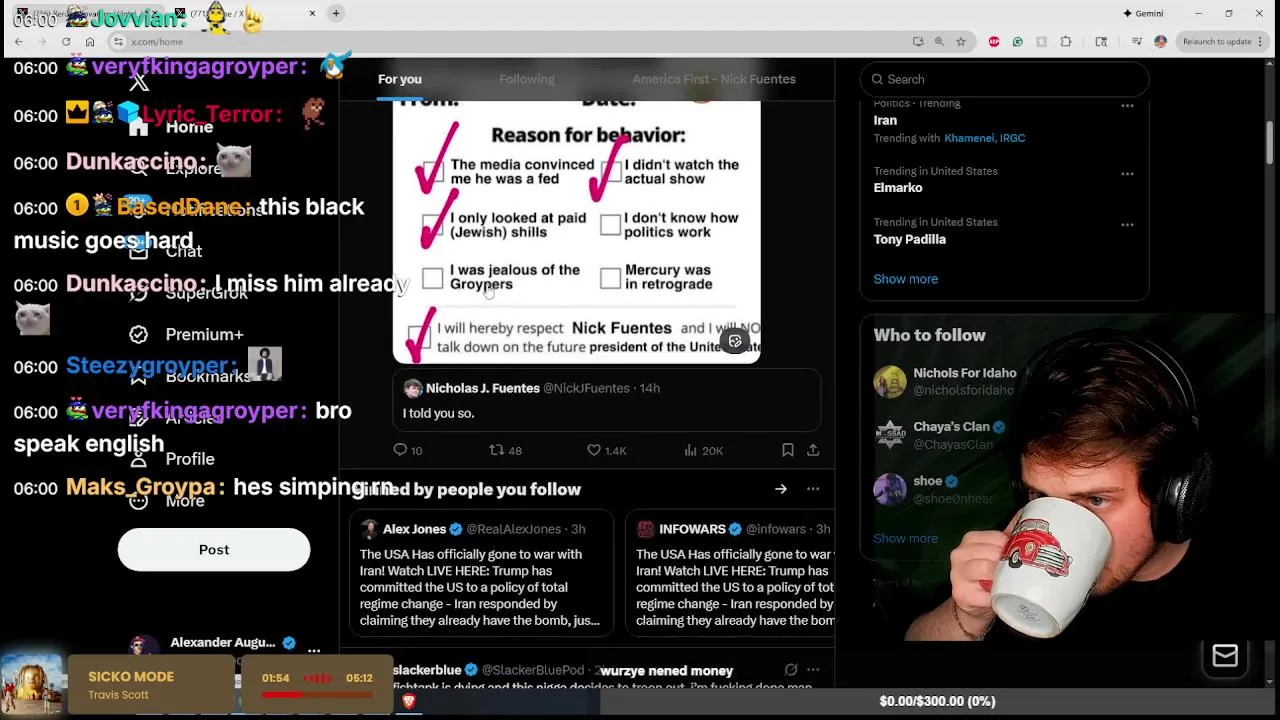
Task: Open more options for people you follow section
Action: coord(813,489)
